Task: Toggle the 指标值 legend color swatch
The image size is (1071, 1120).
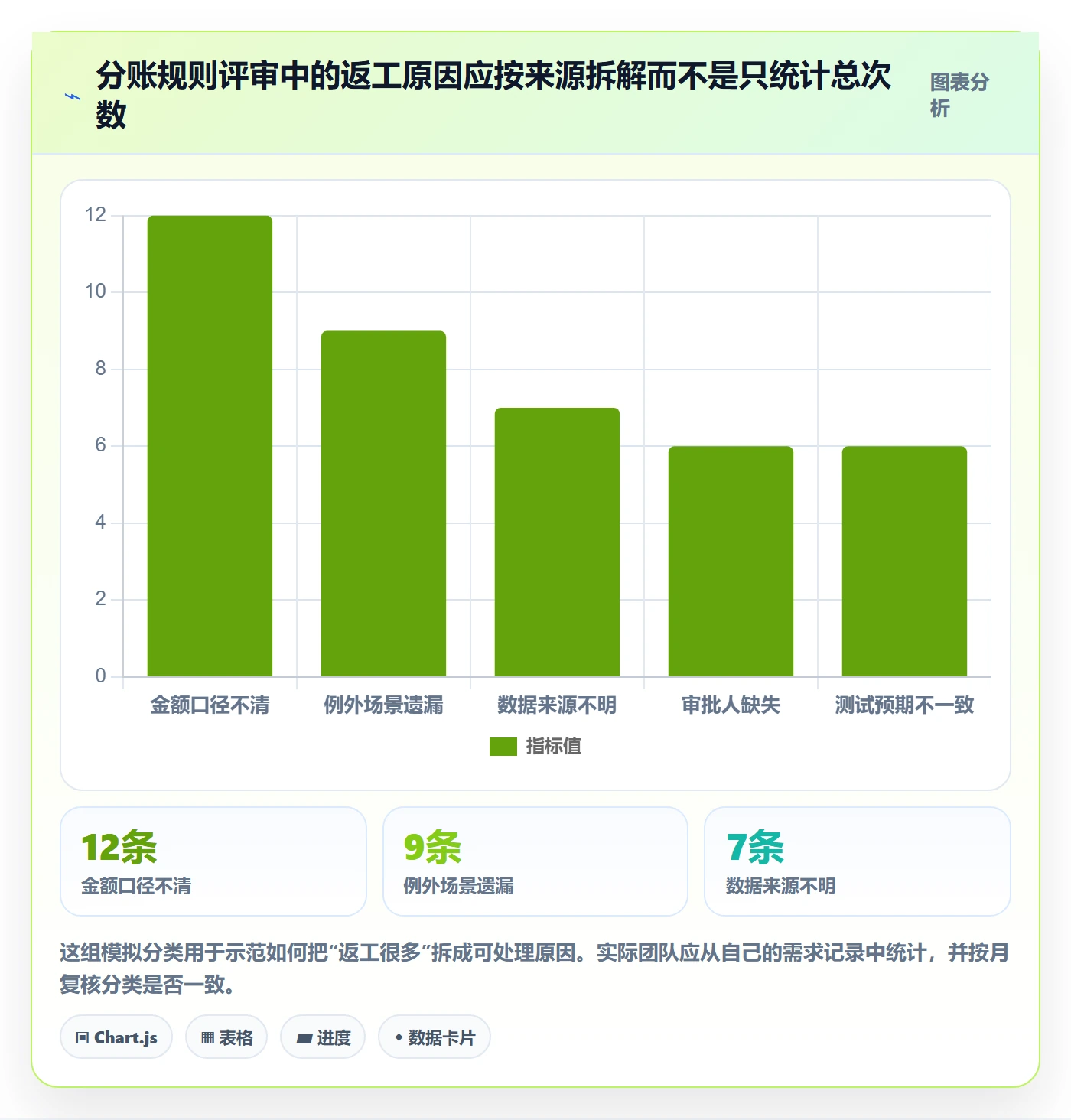Action: [x=503, y=746]
